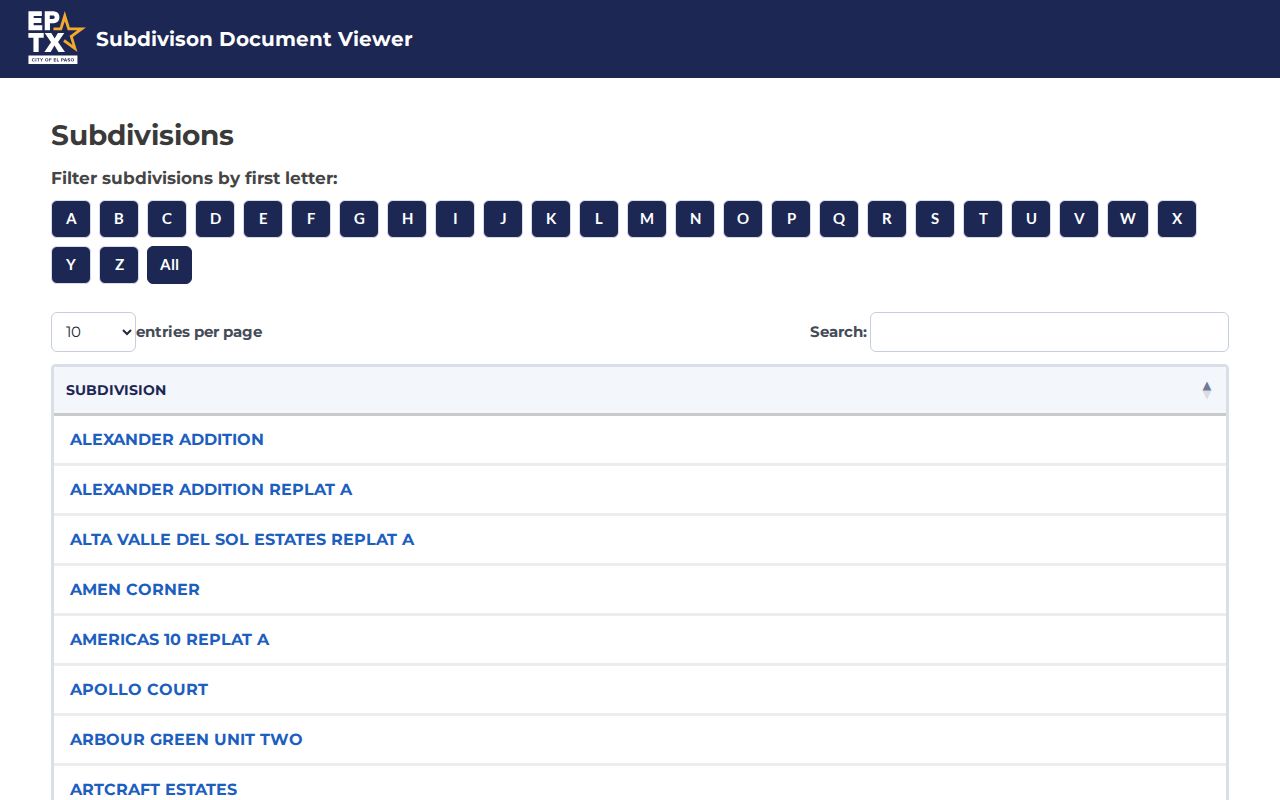The image size is (1280, 800).
Task: Filter subdivisions by letter F
Action: pos(311,219)
